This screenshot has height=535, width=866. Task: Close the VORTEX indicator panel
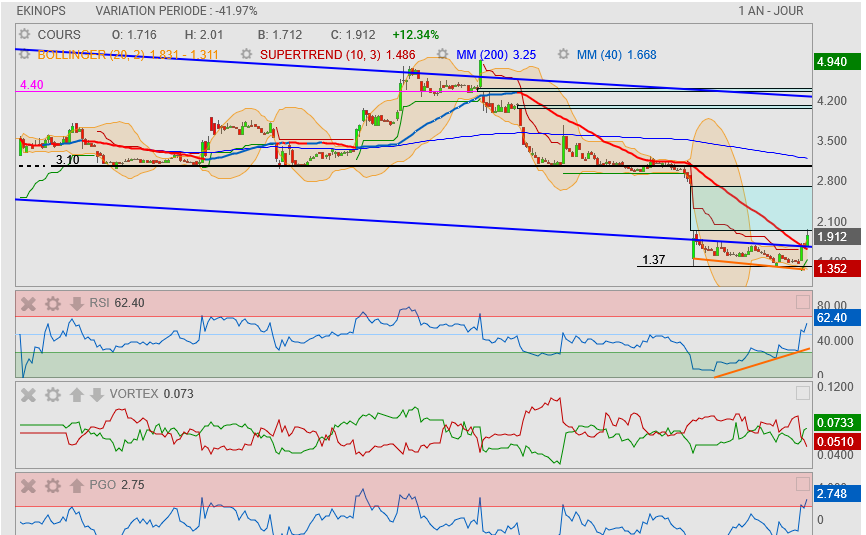point(29,394)
